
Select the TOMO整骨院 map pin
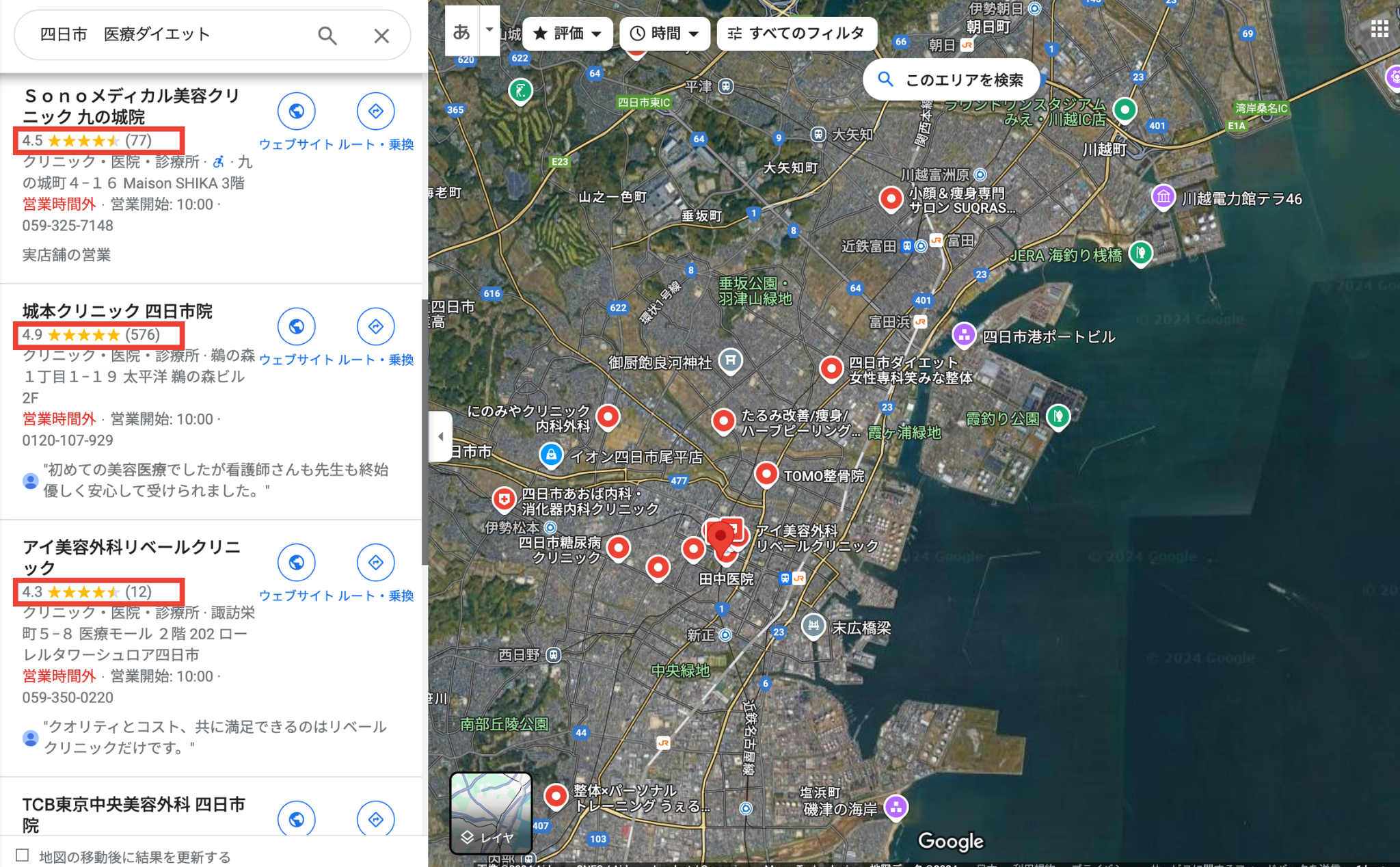(x=766, y=473)
